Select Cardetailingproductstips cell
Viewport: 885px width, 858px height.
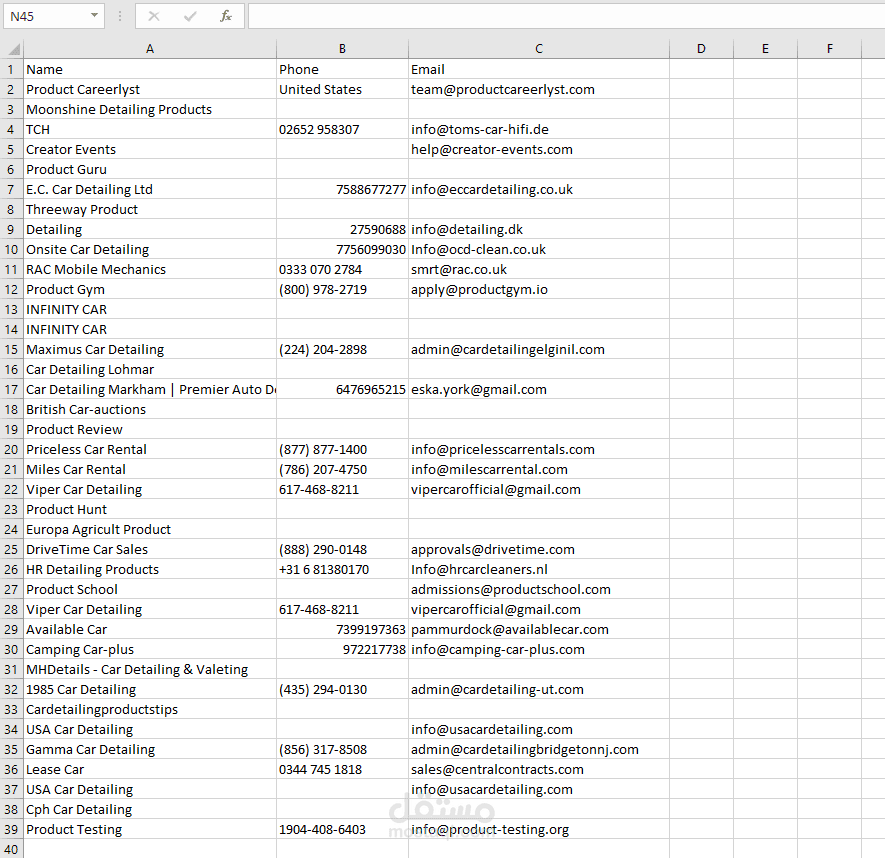point(150,710)
